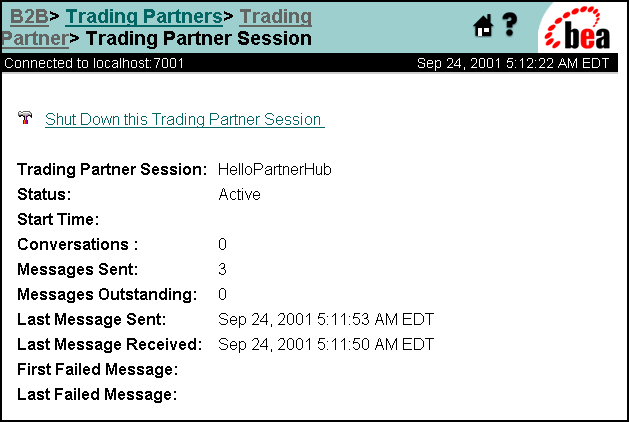629x422 pixels.
Task: Select the Trading Partner Session page title
Action: point(199,39)
